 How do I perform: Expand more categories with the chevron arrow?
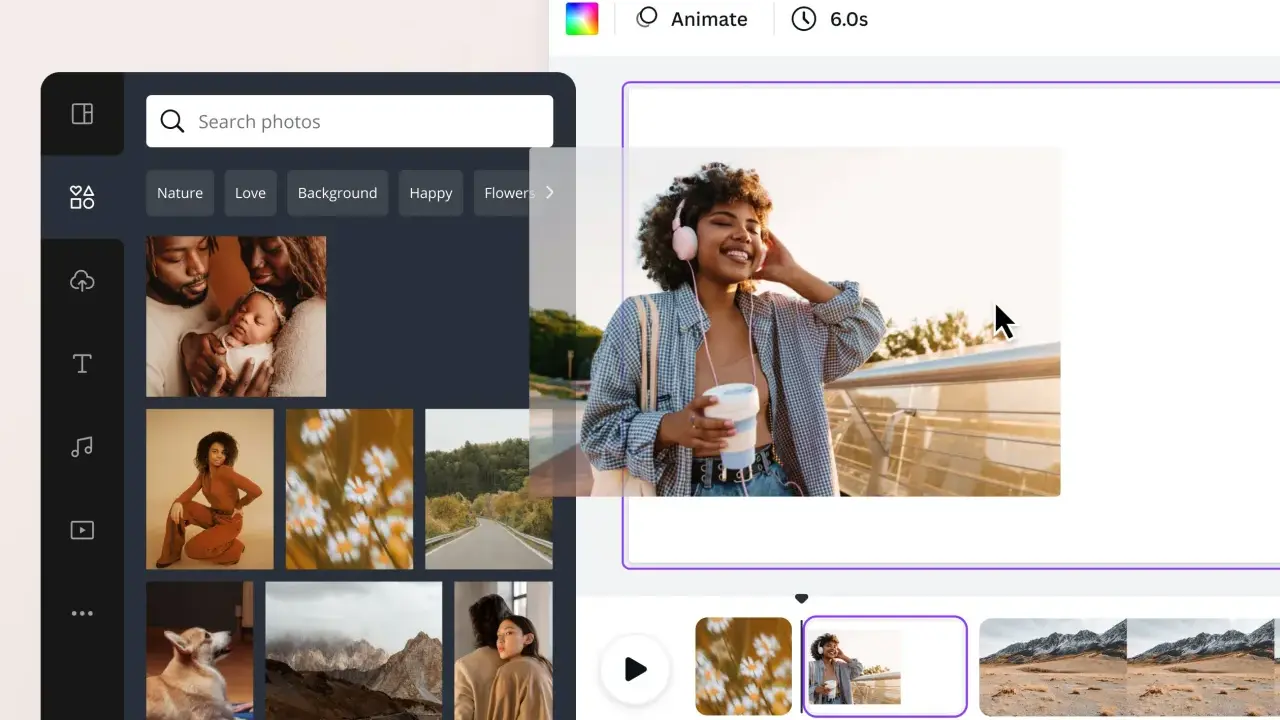549,193
